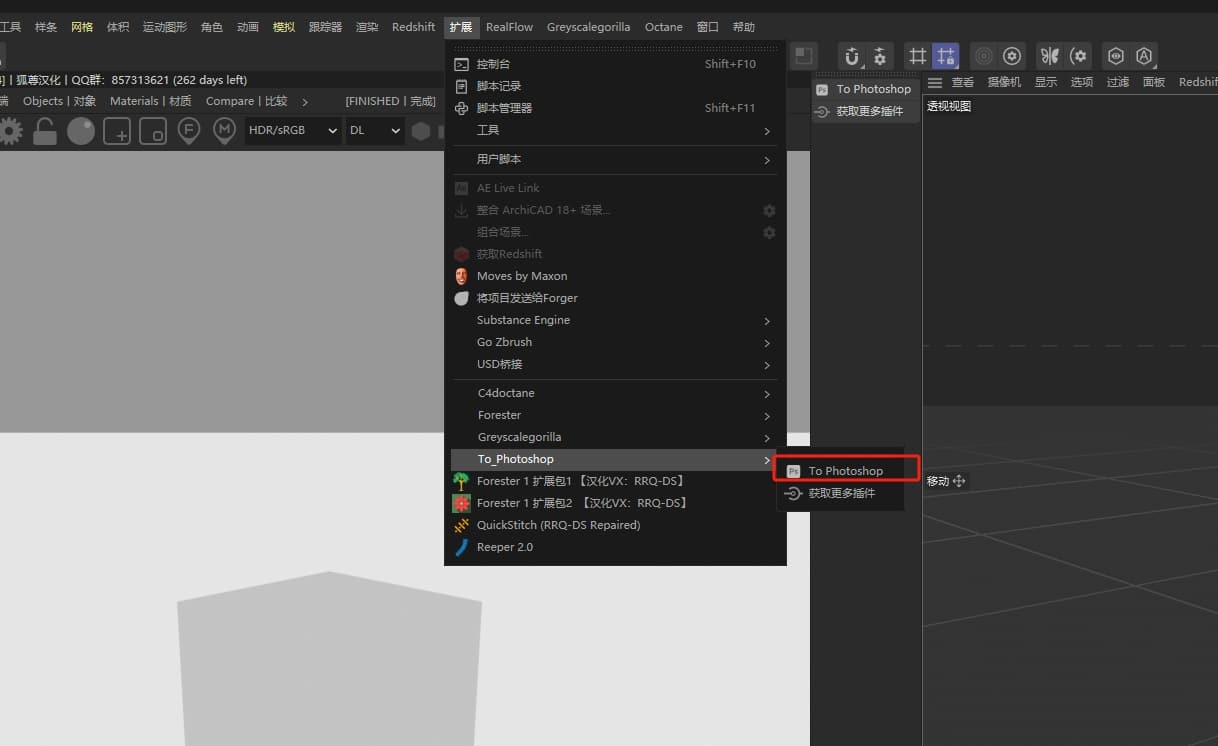Click 获取更多插件 in the submenu

[840, 493]
